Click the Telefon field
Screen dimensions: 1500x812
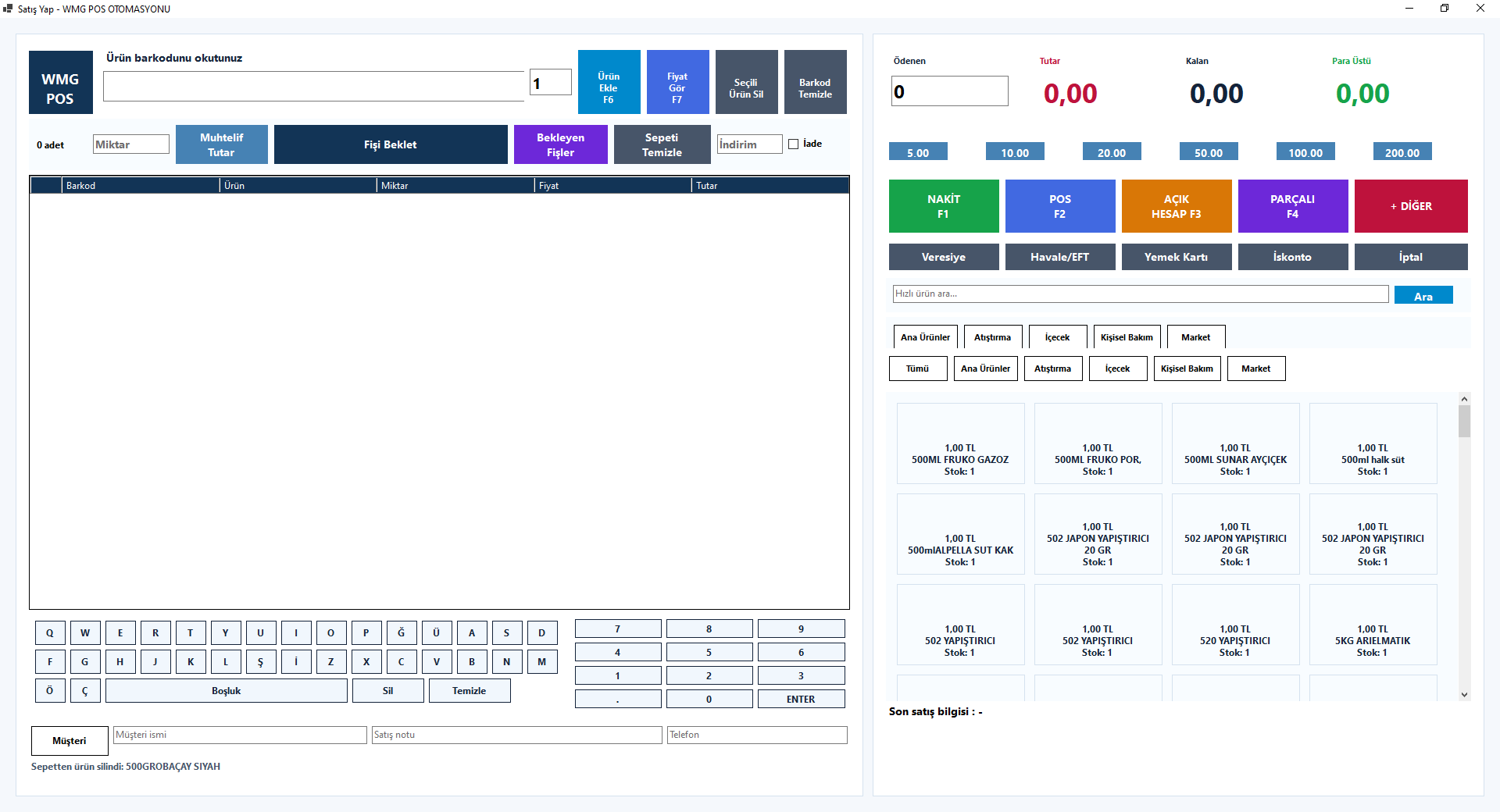757,735
